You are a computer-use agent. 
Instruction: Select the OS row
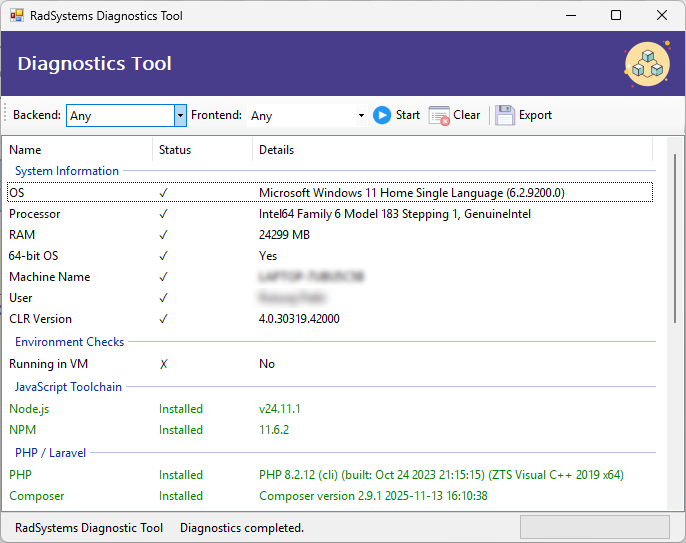click(x=330, y=193)
